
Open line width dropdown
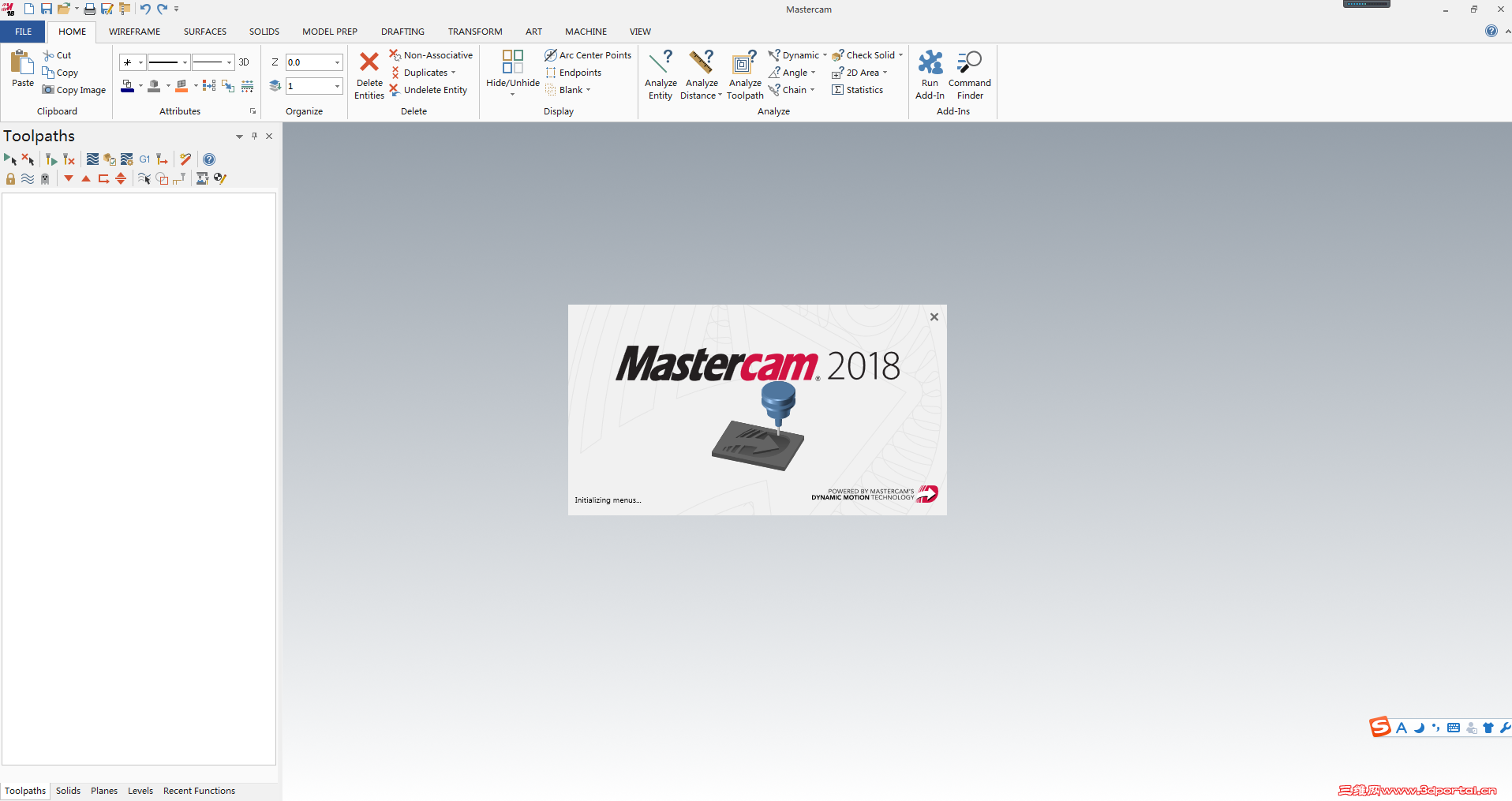point(229,62)
